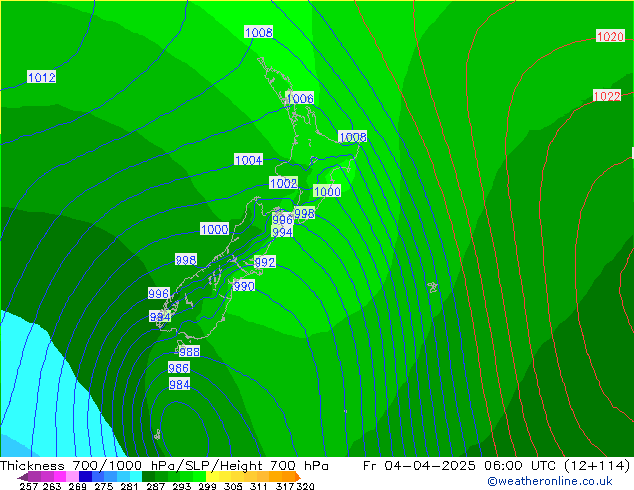Click the 992 isobar label
The width and height of the screenshot is (634, 490).
click(x=265, y=262)
